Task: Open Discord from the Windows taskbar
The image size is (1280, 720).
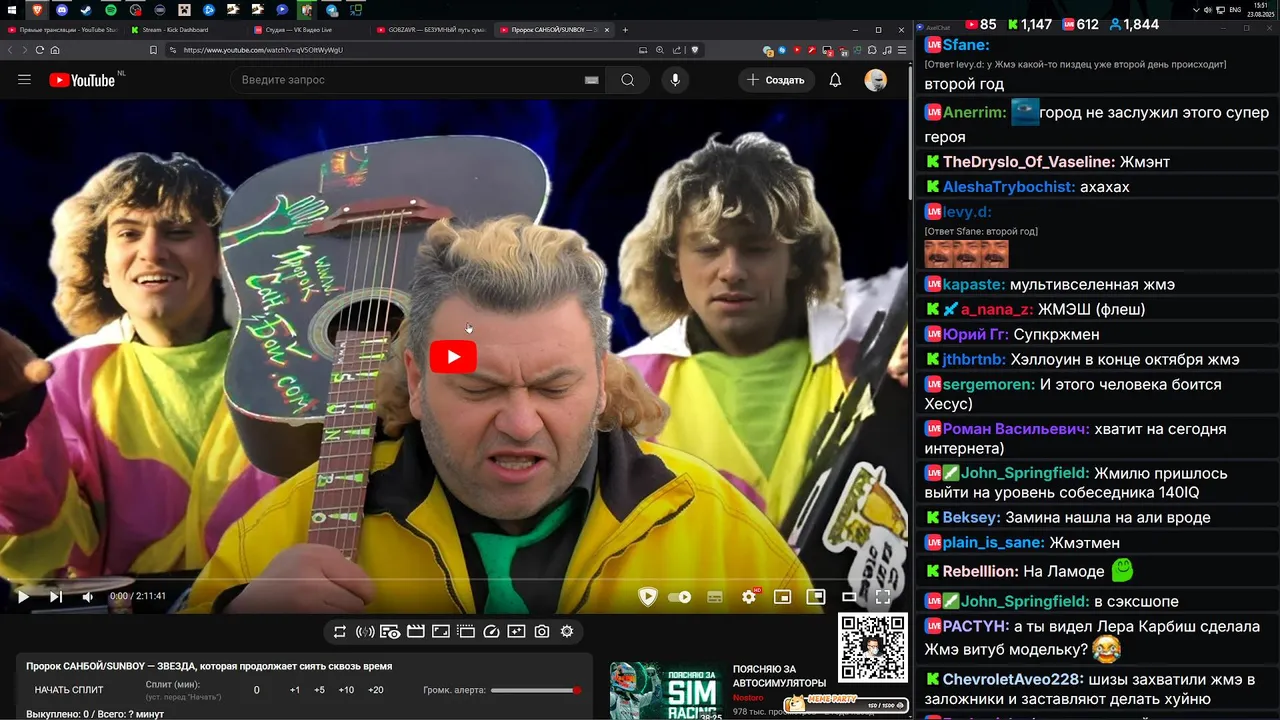Action: 62,9
